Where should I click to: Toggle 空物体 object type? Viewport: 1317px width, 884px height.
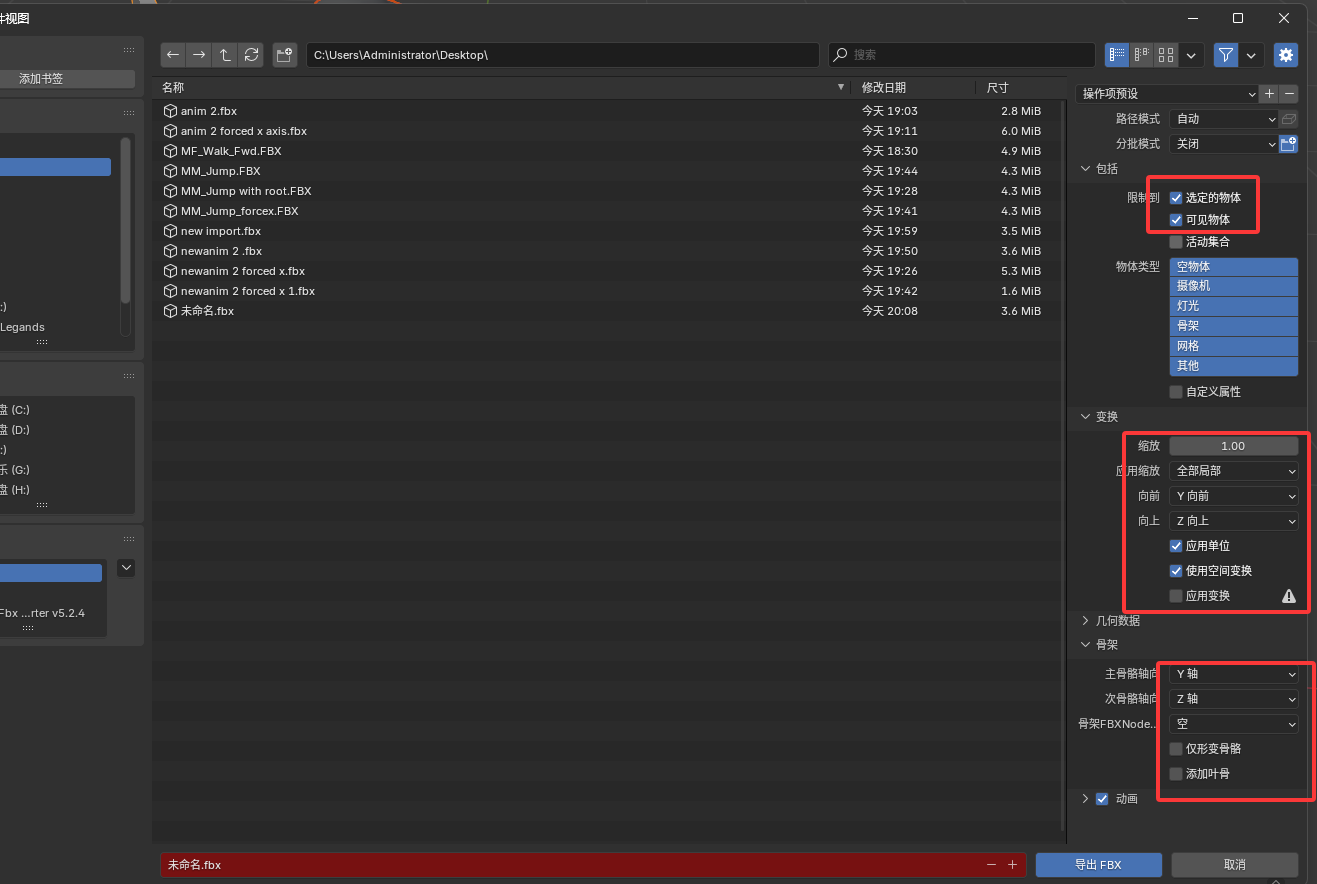coord(1234,267)
